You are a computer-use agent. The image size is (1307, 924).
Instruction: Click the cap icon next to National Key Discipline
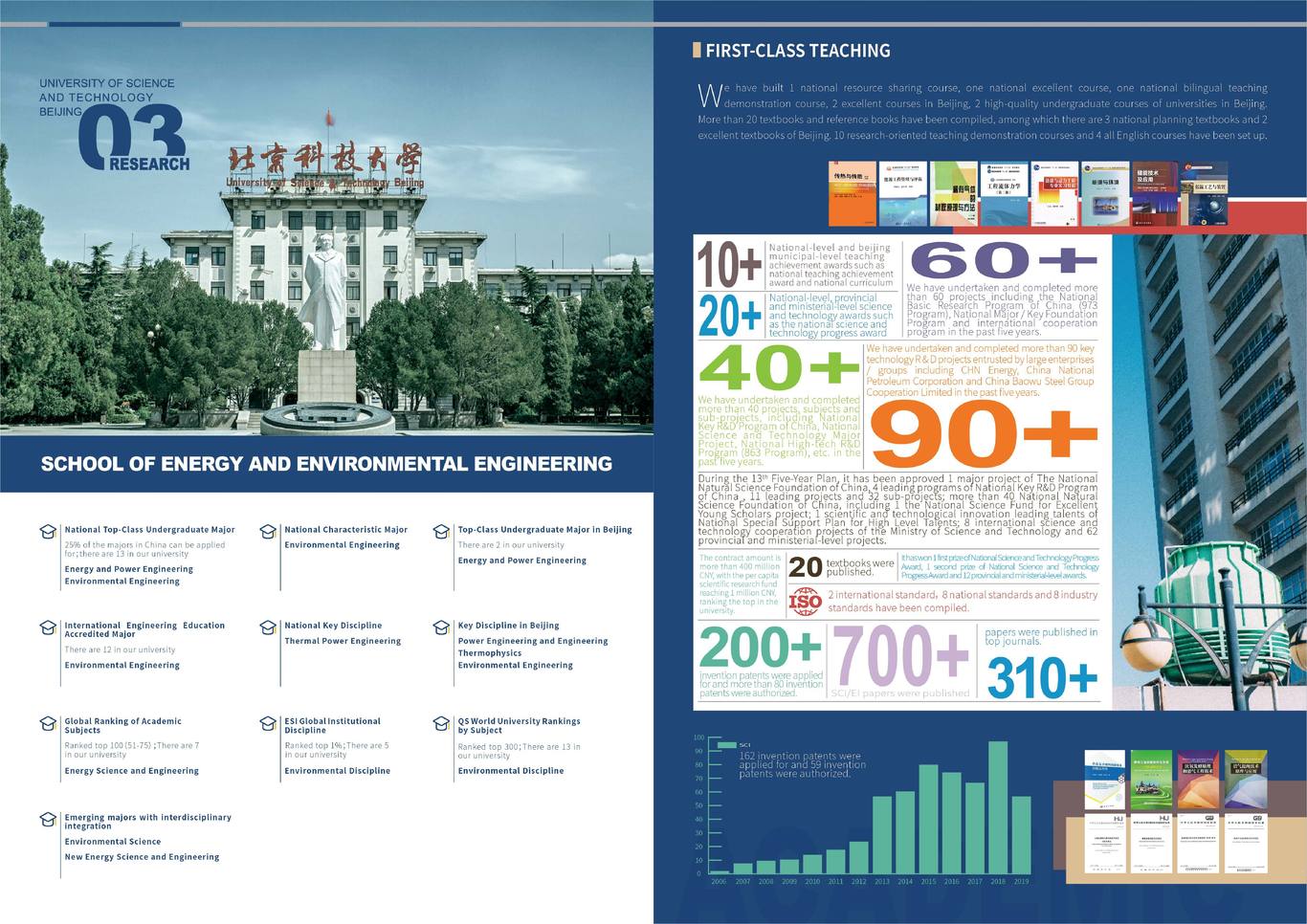click(268, 627)
